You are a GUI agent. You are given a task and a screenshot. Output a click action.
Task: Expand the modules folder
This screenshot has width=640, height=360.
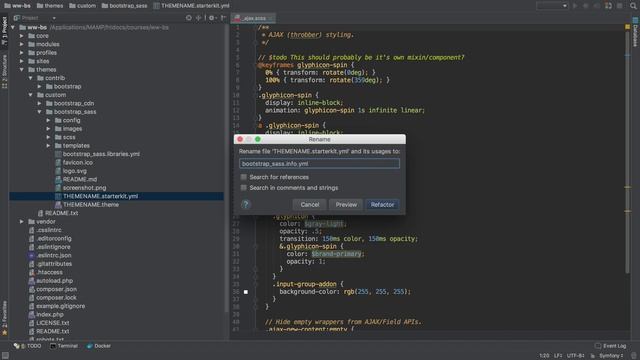22,44
